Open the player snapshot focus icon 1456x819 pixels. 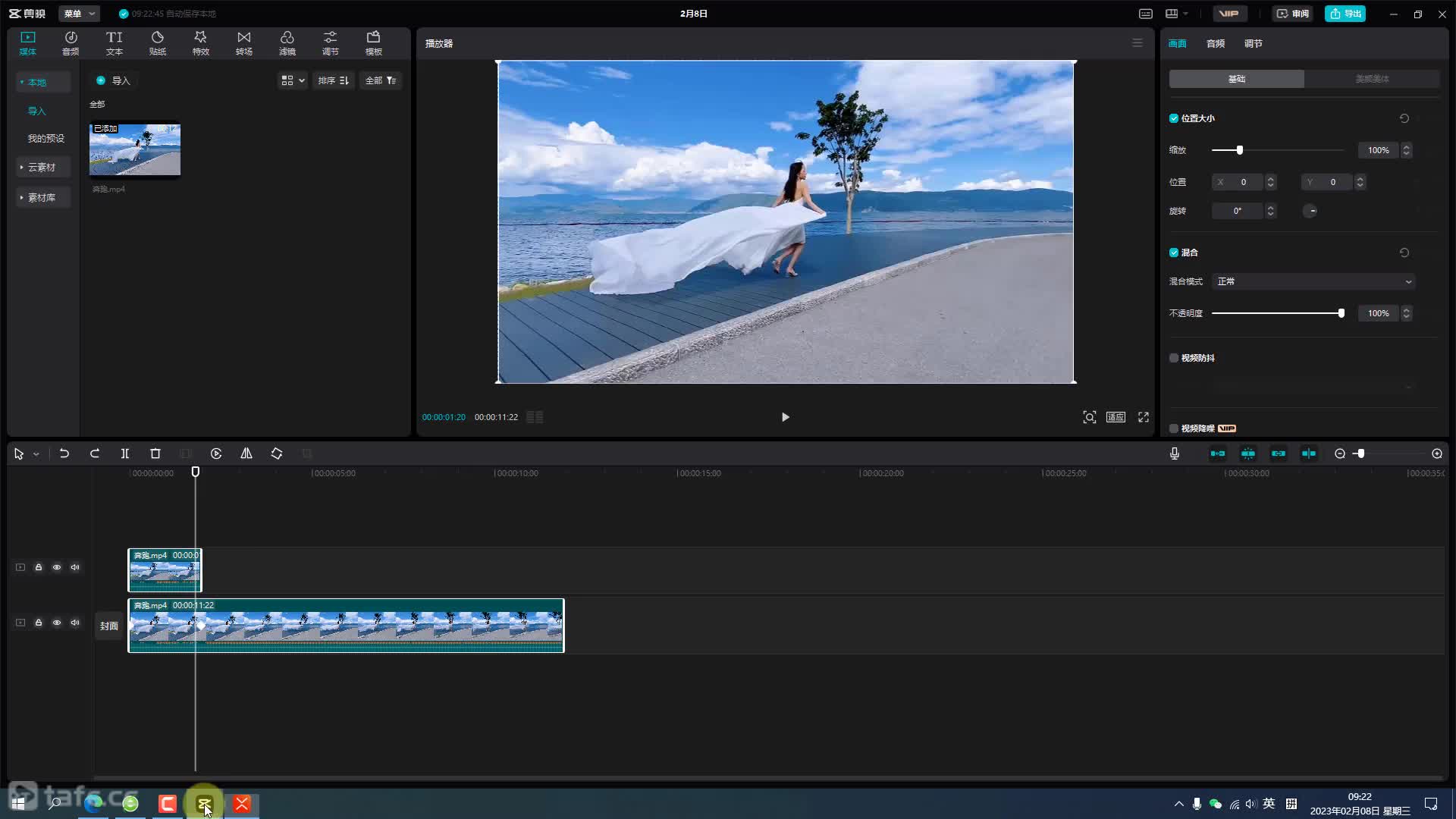click(1090, 417)
